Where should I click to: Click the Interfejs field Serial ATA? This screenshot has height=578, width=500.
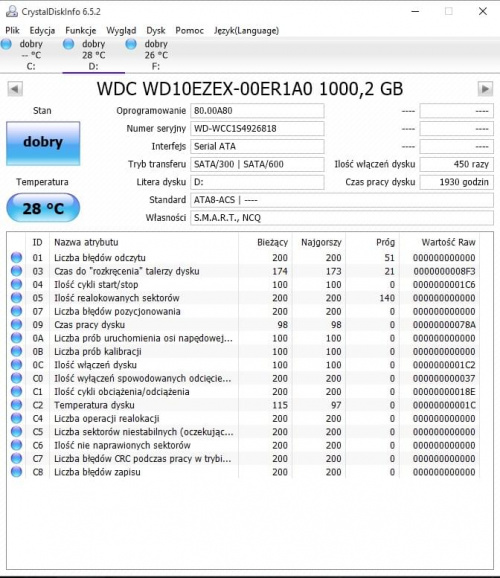click(x=257, y=146)
